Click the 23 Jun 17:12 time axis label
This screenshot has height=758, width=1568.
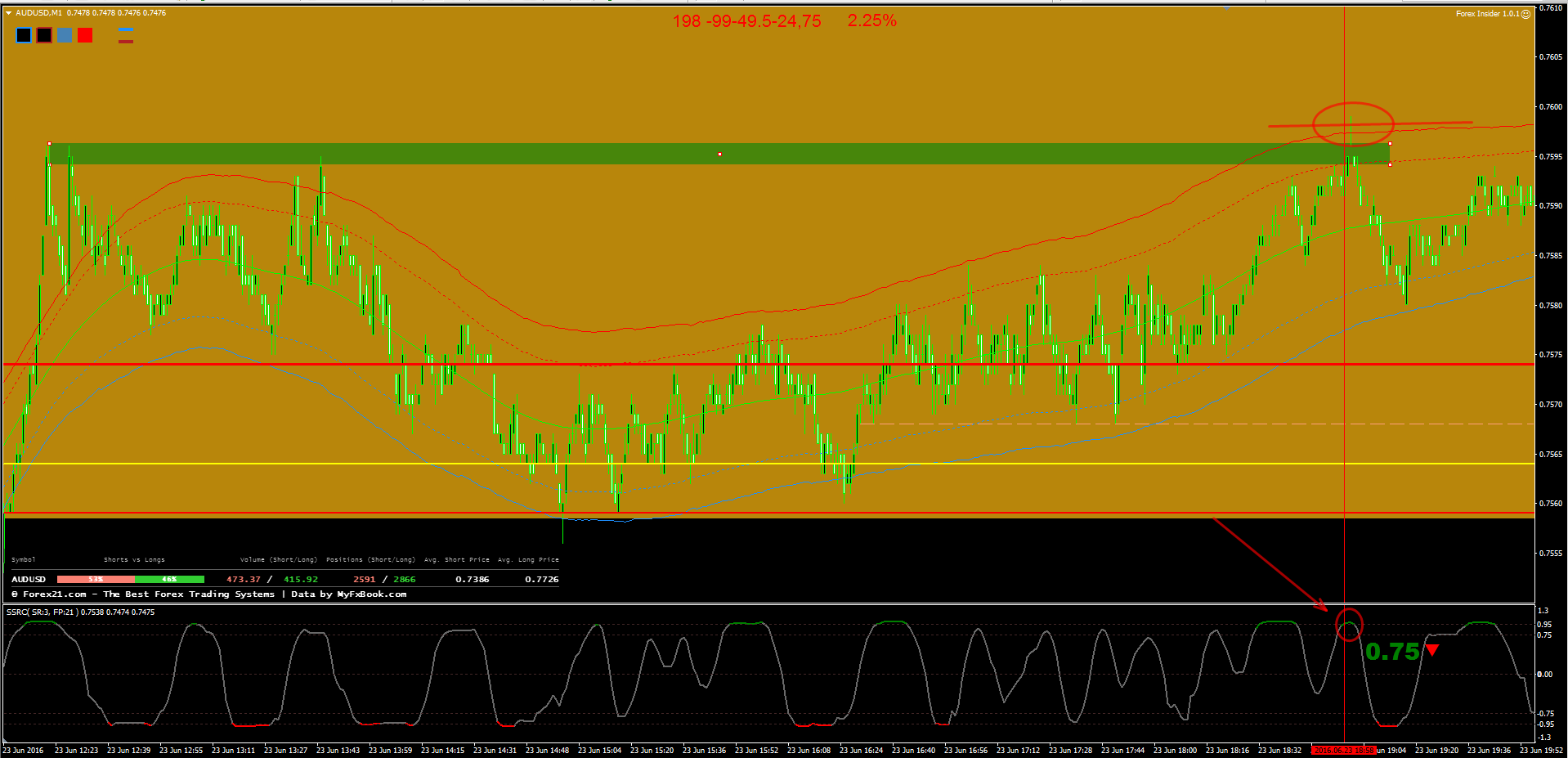tap(1018, 750)
